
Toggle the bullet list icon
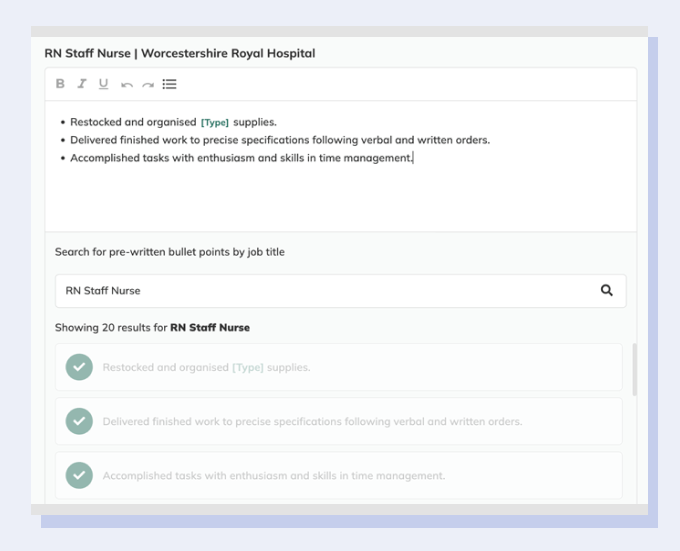coord(170,84)
